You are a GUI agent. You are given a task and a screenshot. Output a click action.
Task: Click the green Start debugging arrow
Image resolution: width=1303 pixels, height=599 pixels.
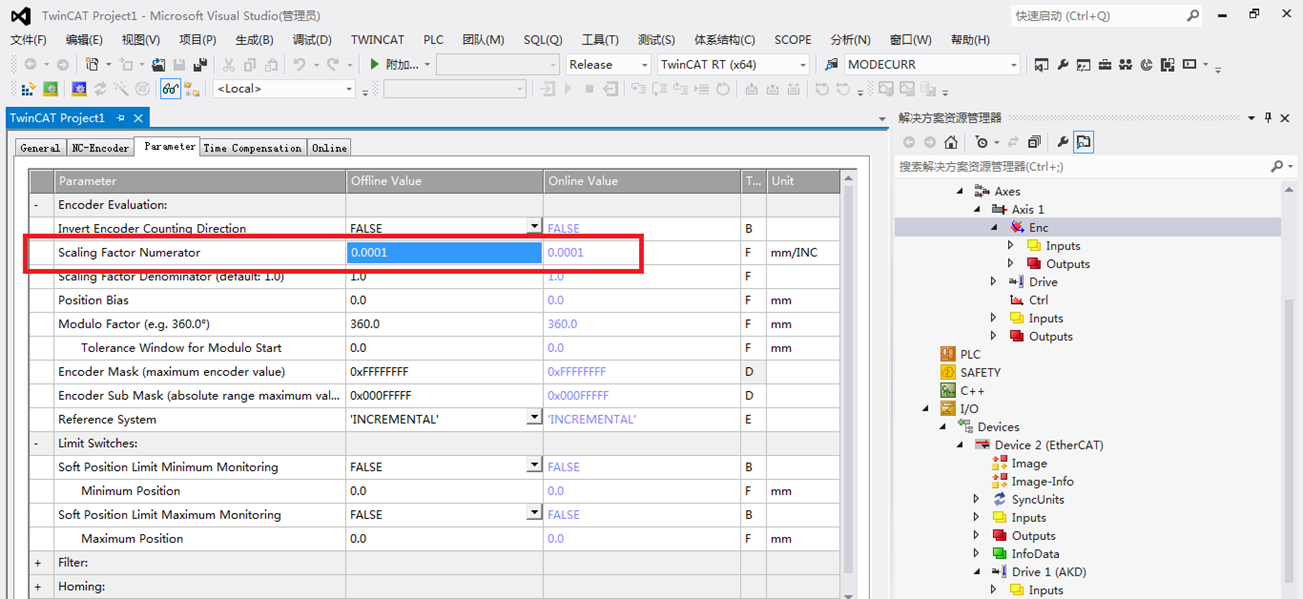pyautogui.click(x=374, y=65)
